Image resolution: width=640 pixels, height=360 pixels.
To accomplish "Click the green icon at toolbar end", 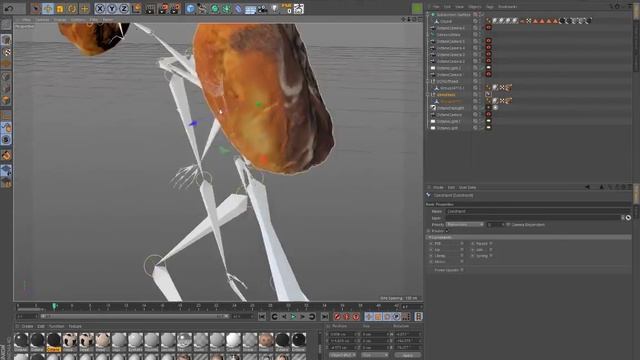I will [417, 8].
